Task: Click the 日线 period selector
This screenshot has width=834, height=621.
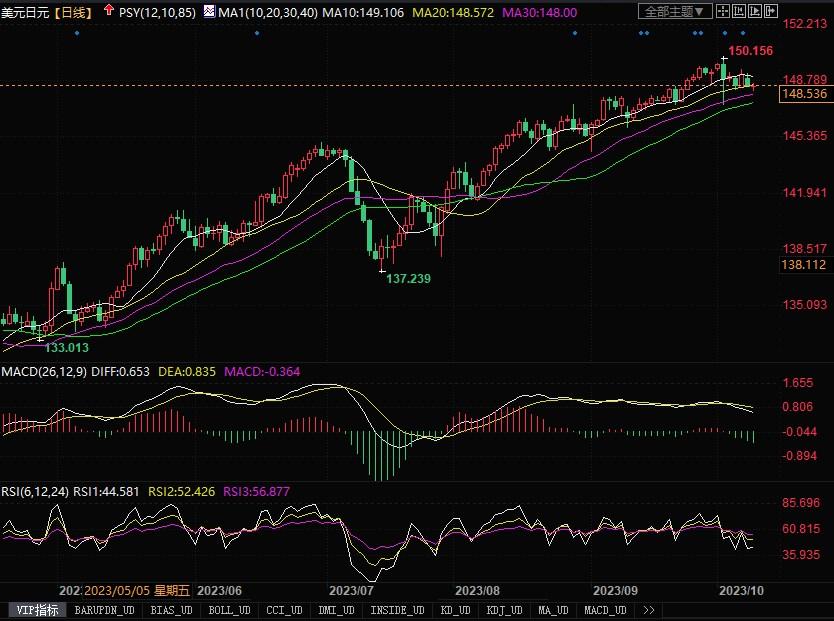Action: pos(72,12)
